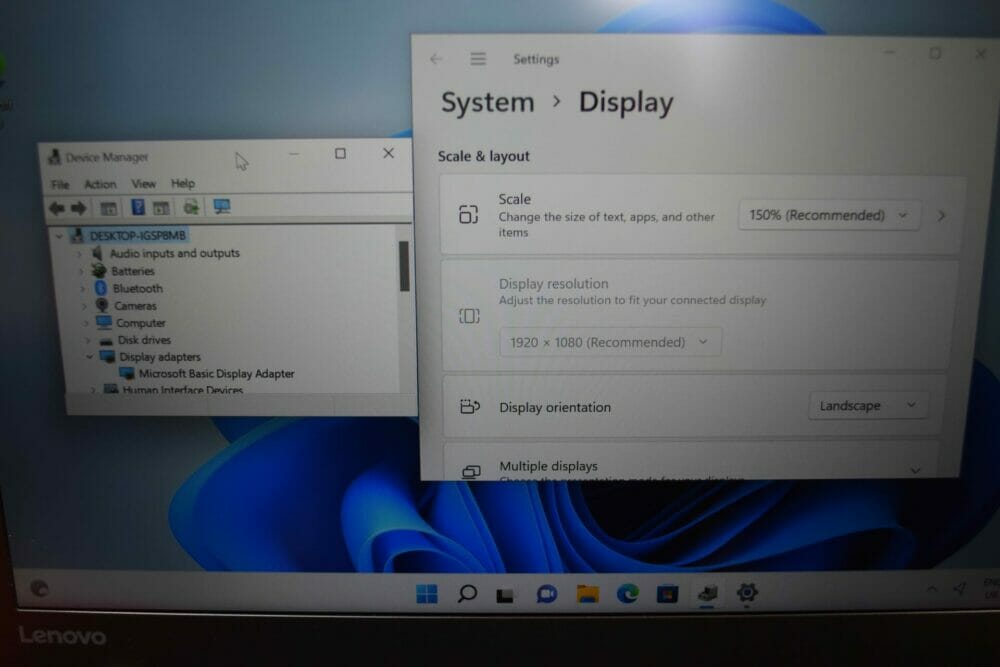Maximize the Device Manager window
This screenshot has width=1000, height=667.
pos(341,154)
